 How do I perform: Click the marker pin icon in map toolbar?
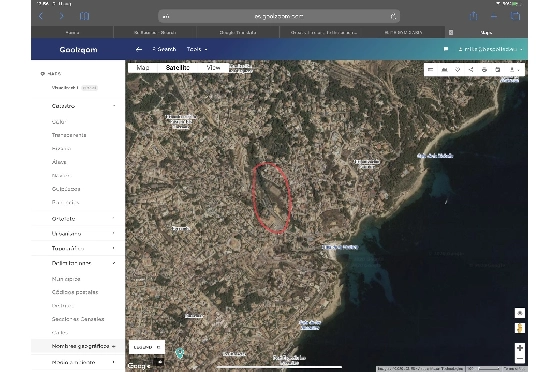pos(458,70)
